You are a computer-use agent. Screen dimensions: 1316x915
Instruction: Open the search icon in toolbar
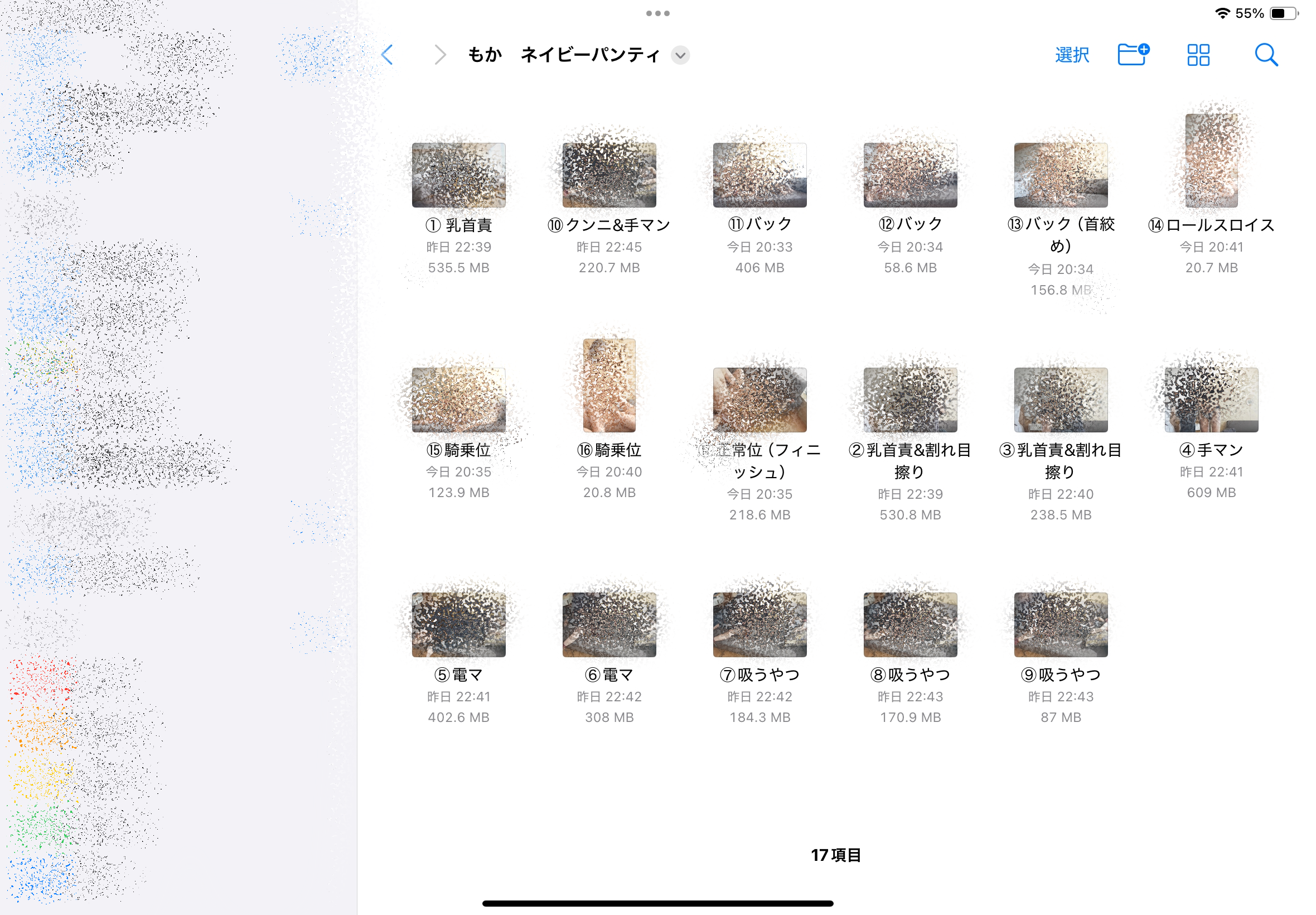tap(1267, 55)
